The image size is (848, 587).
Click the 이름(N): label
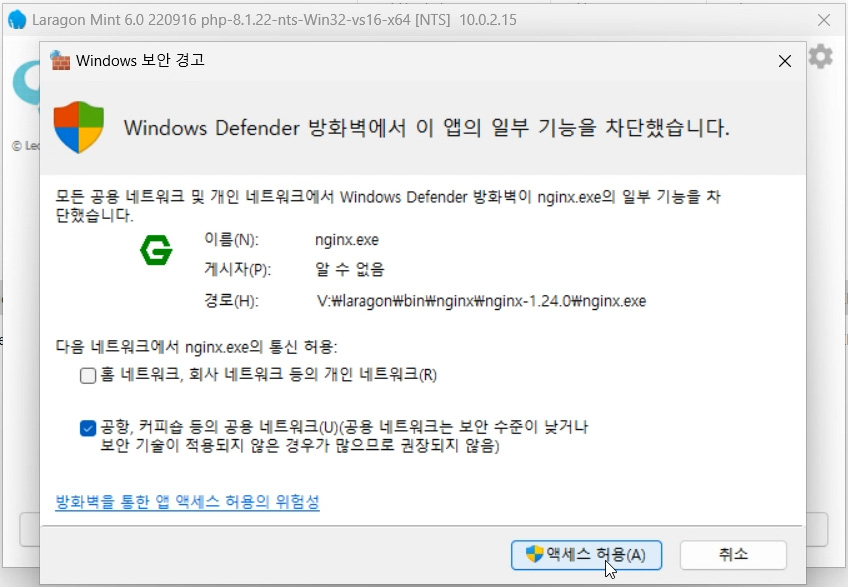[x=231, y=239]
